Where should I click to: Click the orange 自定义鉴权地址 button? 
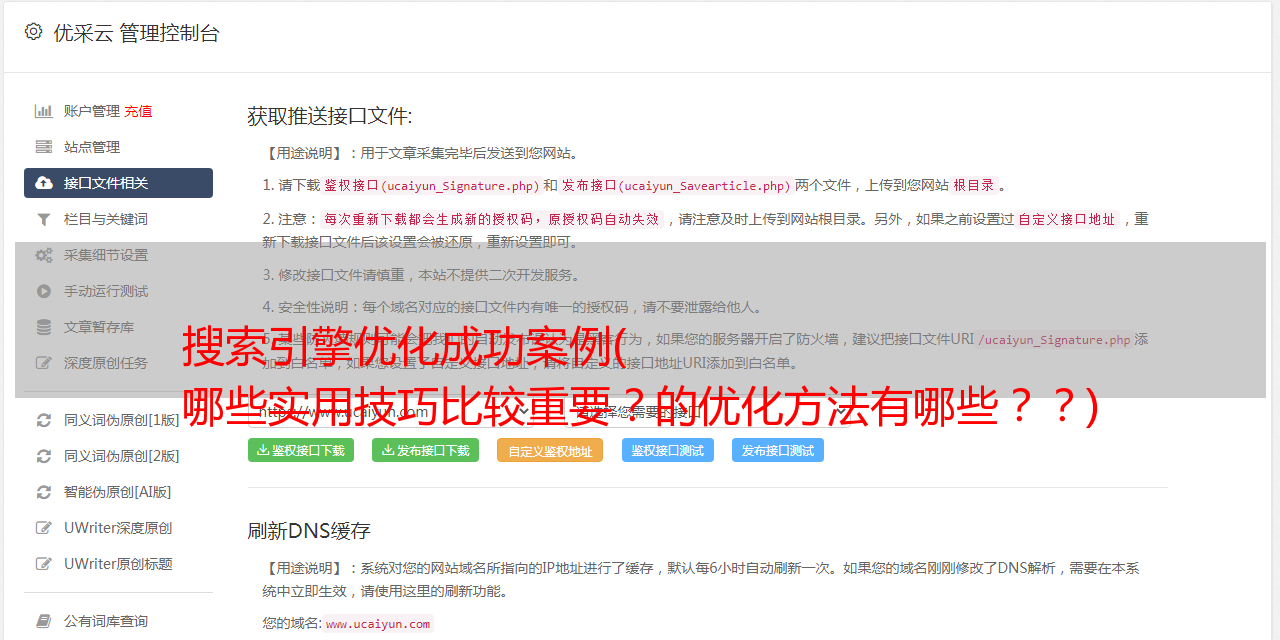coord(550,450)
